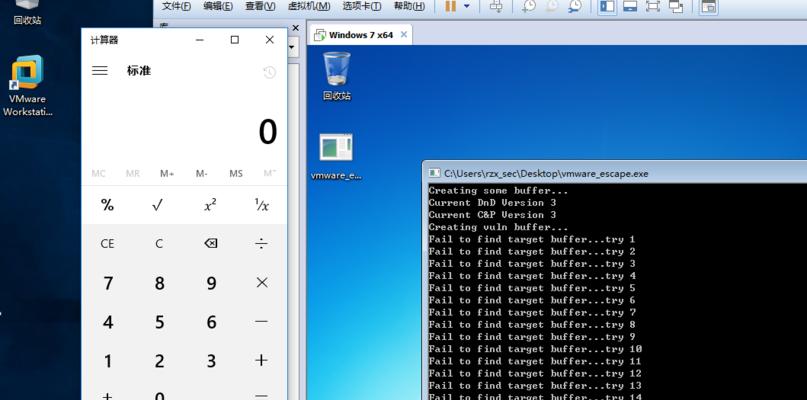This screenshot has width=807, height=400.
Task: Open the power options dropdown arrow beside pause
Action: point(467,6)
